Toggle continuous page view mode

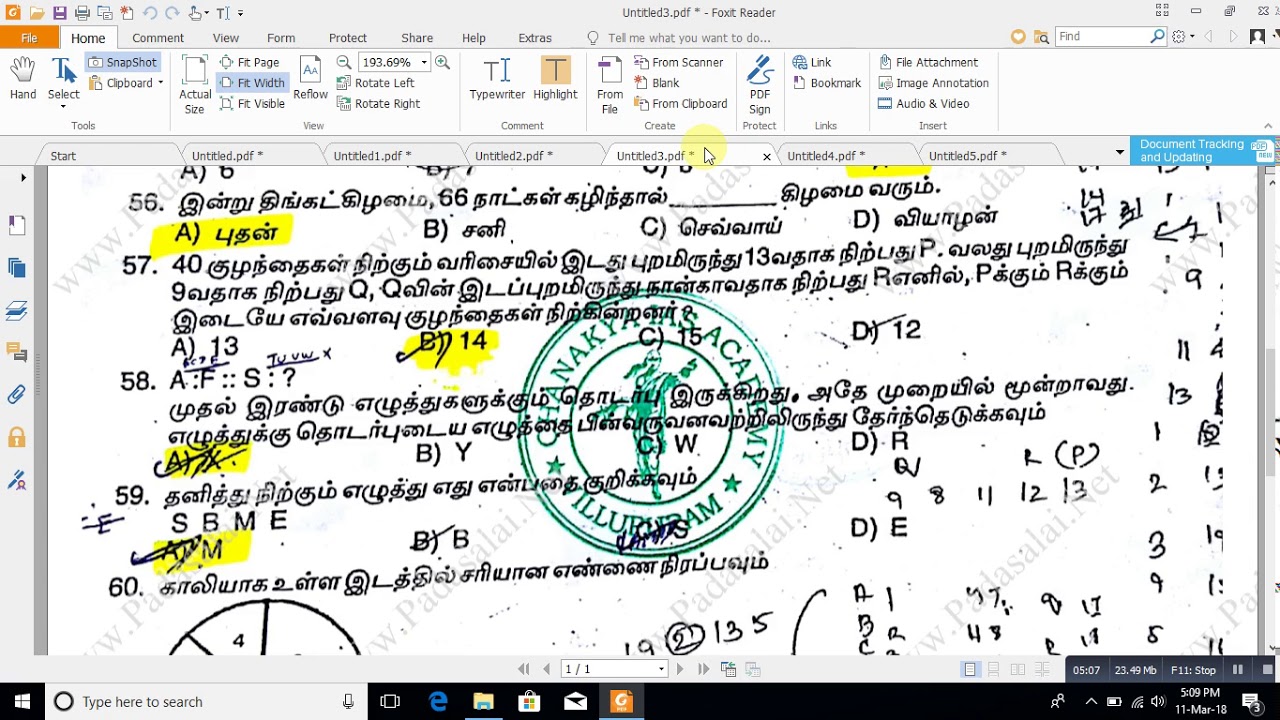993,669
